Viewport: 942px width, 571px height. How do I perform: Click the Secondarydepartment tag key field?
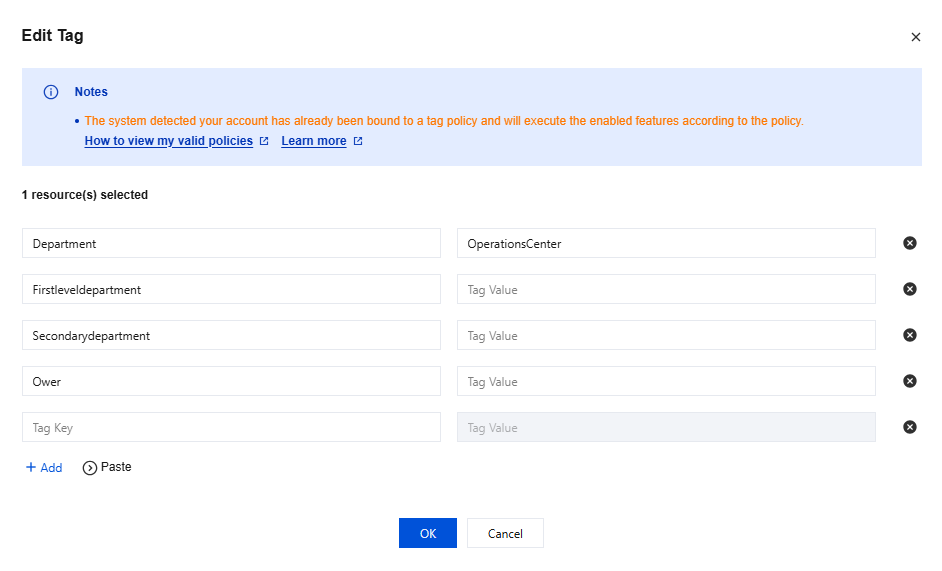coord(231,335)
